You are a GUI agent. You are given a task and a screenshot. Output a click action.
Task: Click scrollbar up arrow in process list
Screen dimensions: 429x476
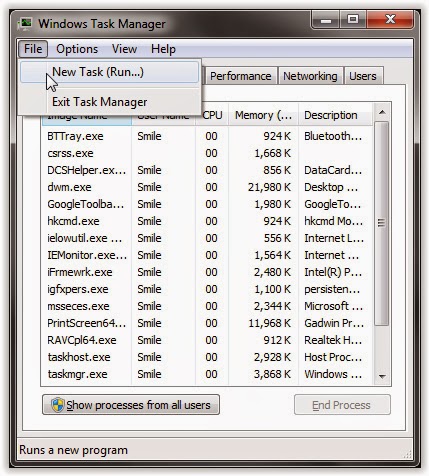(382, 112)
